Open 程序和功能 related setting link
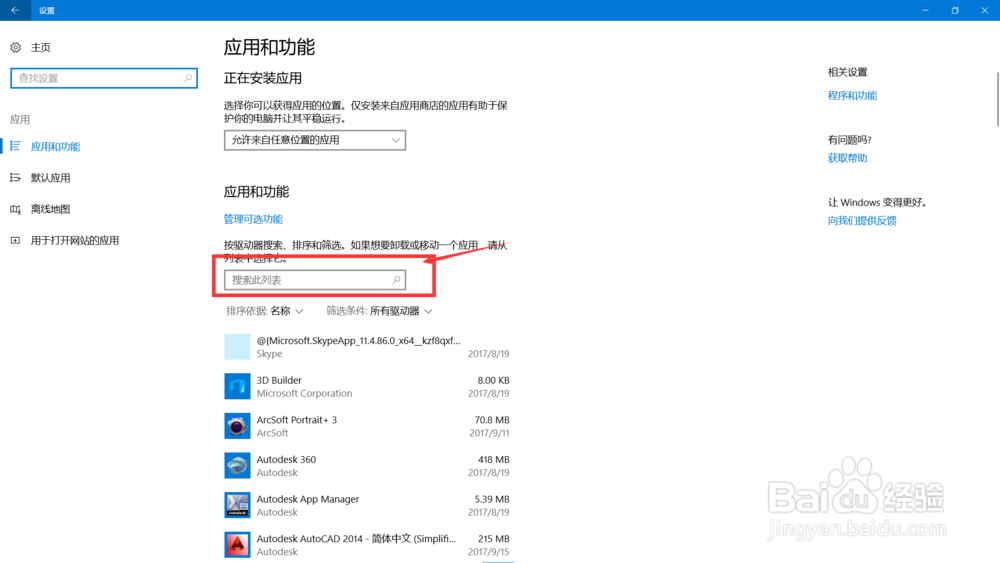The height and width of the screenshot is (563, 1000). [852, 95]
